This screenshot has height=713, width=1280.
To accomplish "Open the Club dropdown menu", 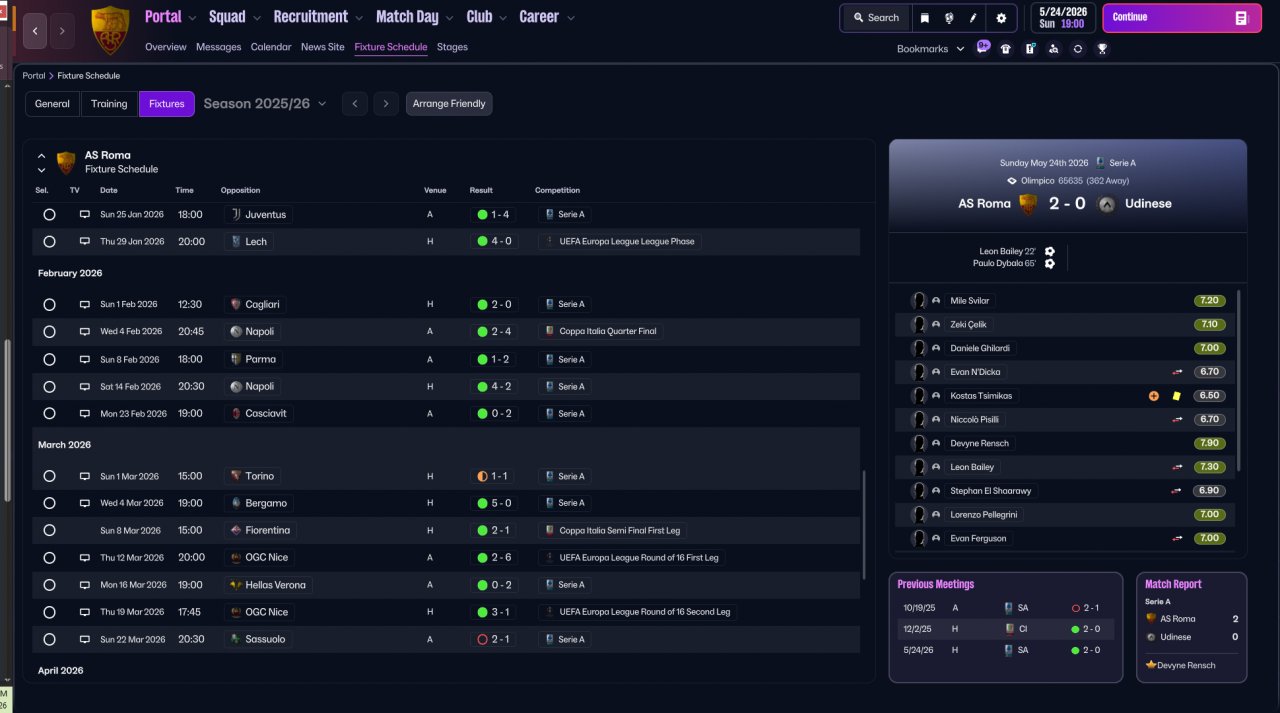I will coord(487,17).
